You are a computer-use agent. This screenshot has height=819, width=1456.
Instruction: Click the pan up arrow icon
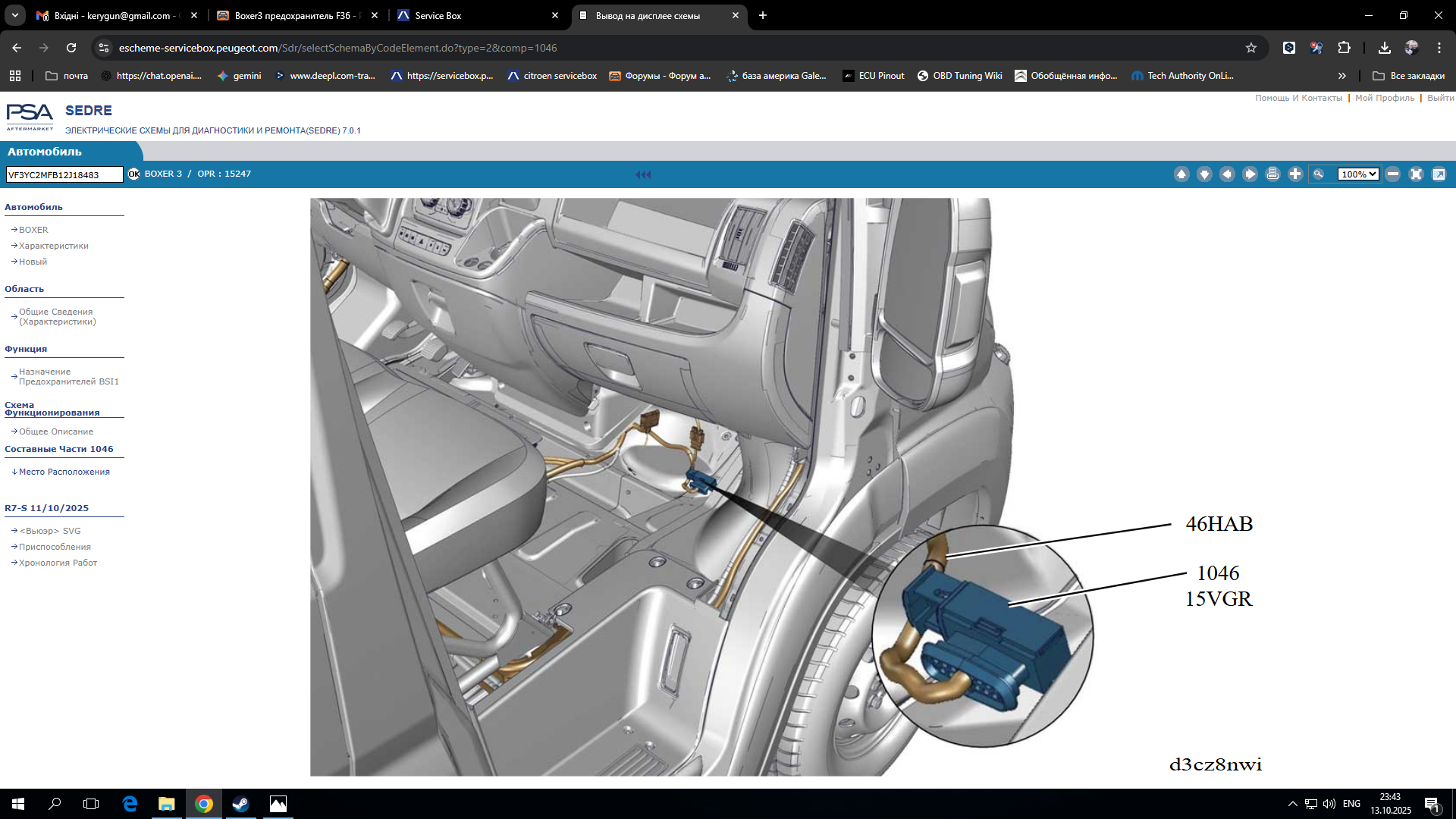1181,174
